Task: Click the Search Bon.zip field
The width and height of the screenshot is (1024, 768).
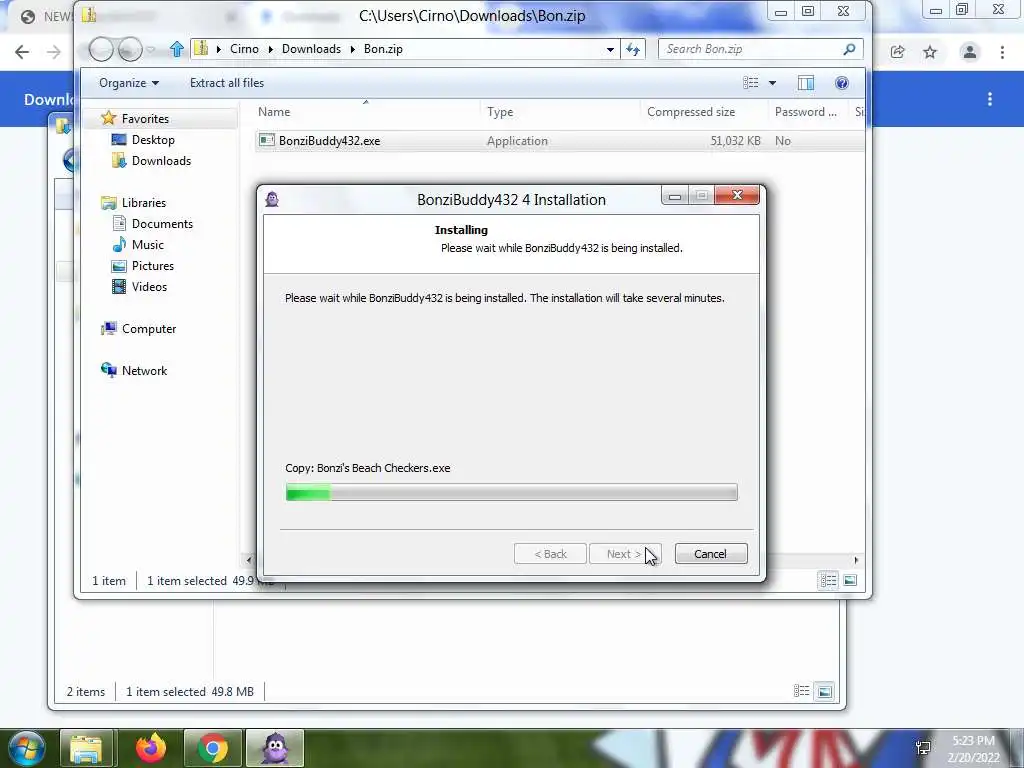Action: 761,49
